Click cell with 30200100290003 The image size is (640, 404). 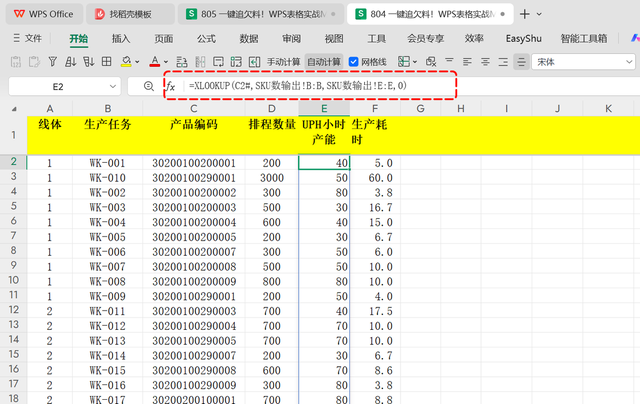point(194,311)
